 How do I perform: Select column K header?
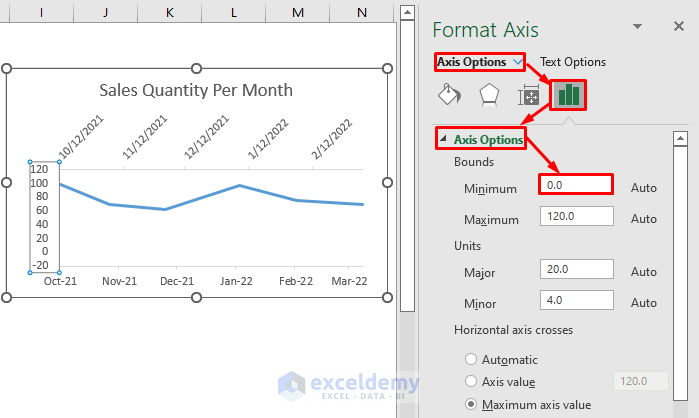coord(169,12)
